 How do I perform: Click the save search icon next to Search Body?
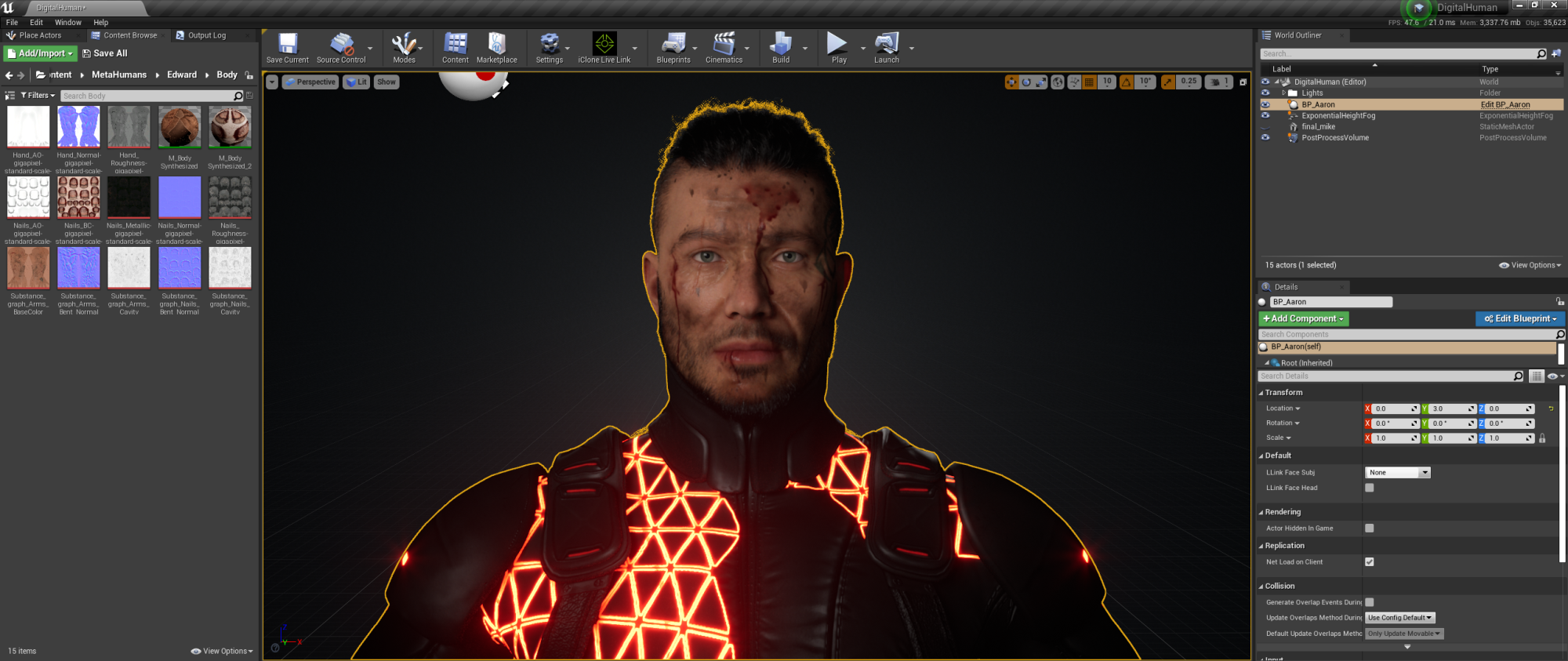249,96
